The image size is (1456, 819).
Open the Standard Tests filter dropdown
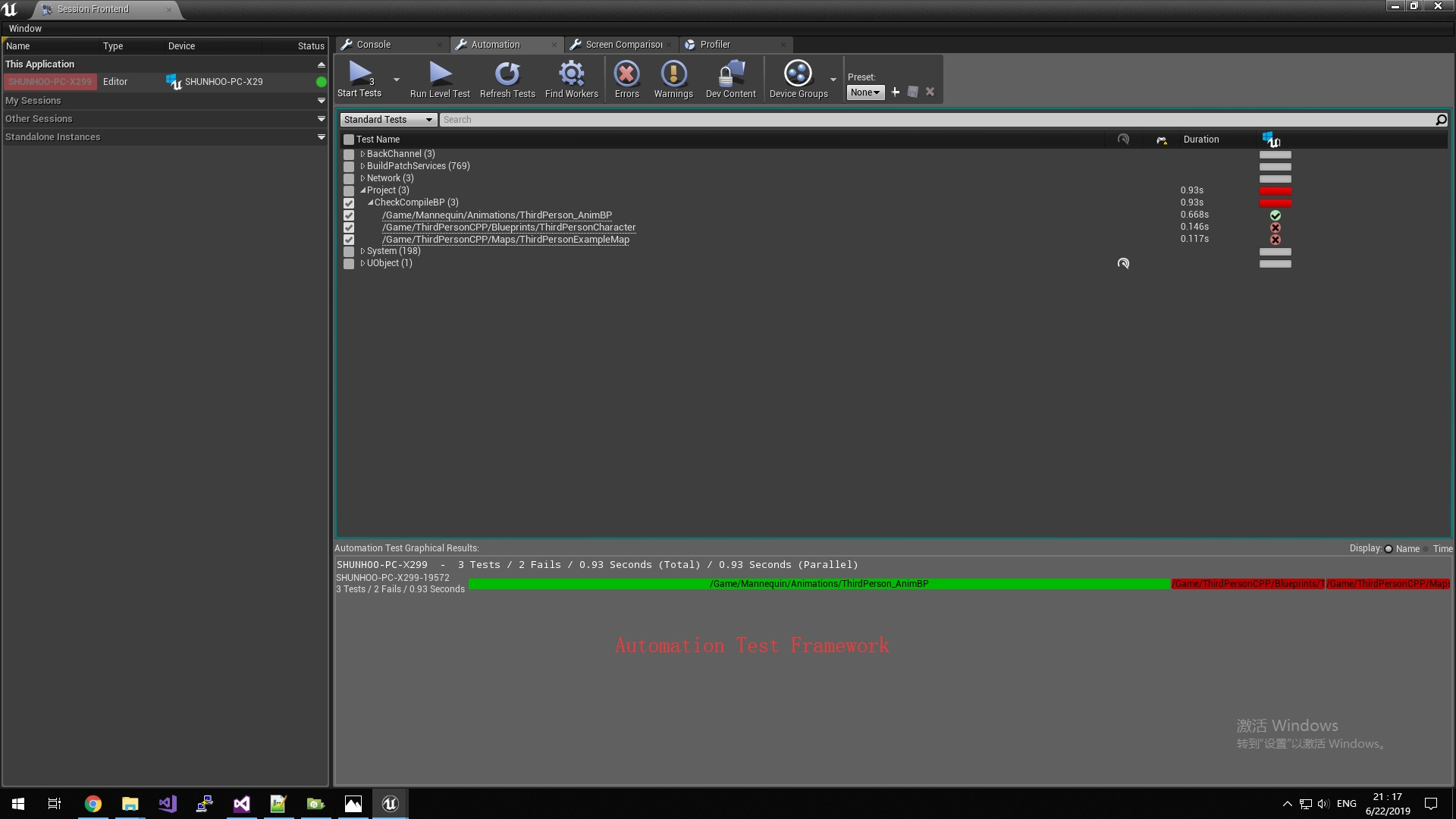click(388, 120)
